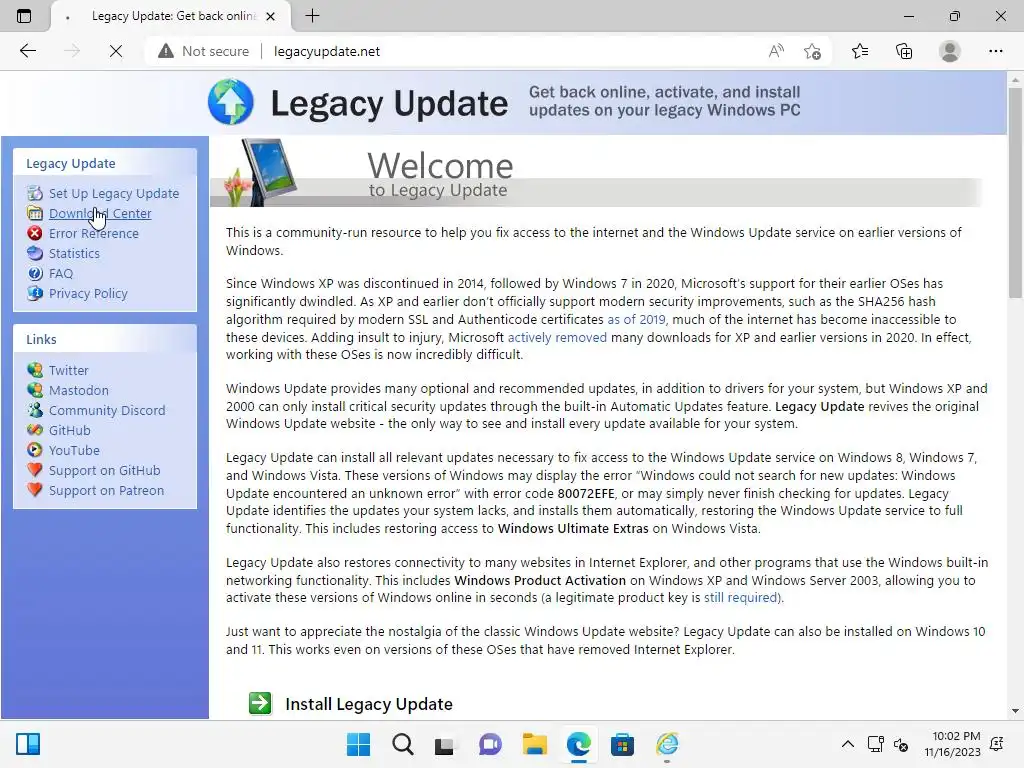The width and height of the screenshot is (1024, 768).
Task: Click the heart icon beside Support on Patreon
Action: click(35, 490)
